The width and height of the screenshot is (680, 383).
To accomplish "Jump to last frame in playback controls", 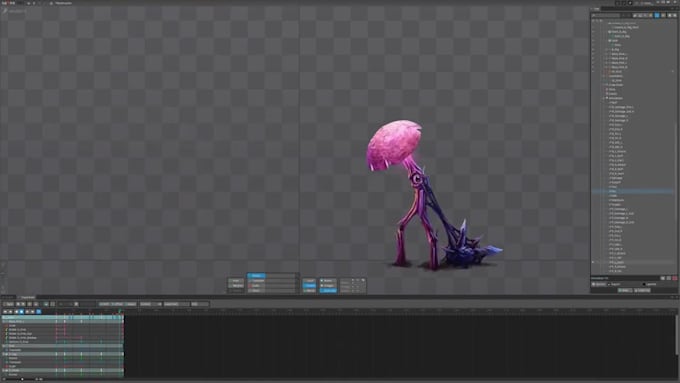I will click(x=33, y=312).
